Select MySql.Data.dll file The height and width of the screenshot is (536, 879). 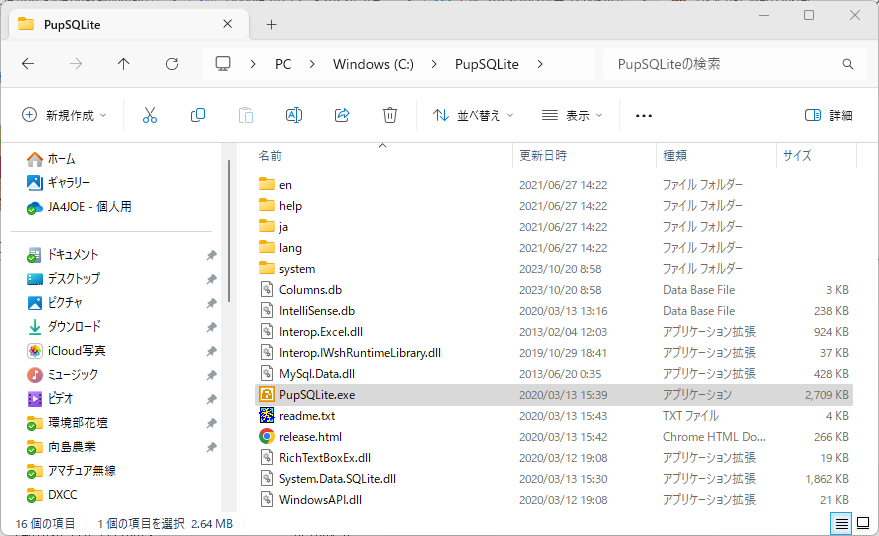click(x=554, y=374)
